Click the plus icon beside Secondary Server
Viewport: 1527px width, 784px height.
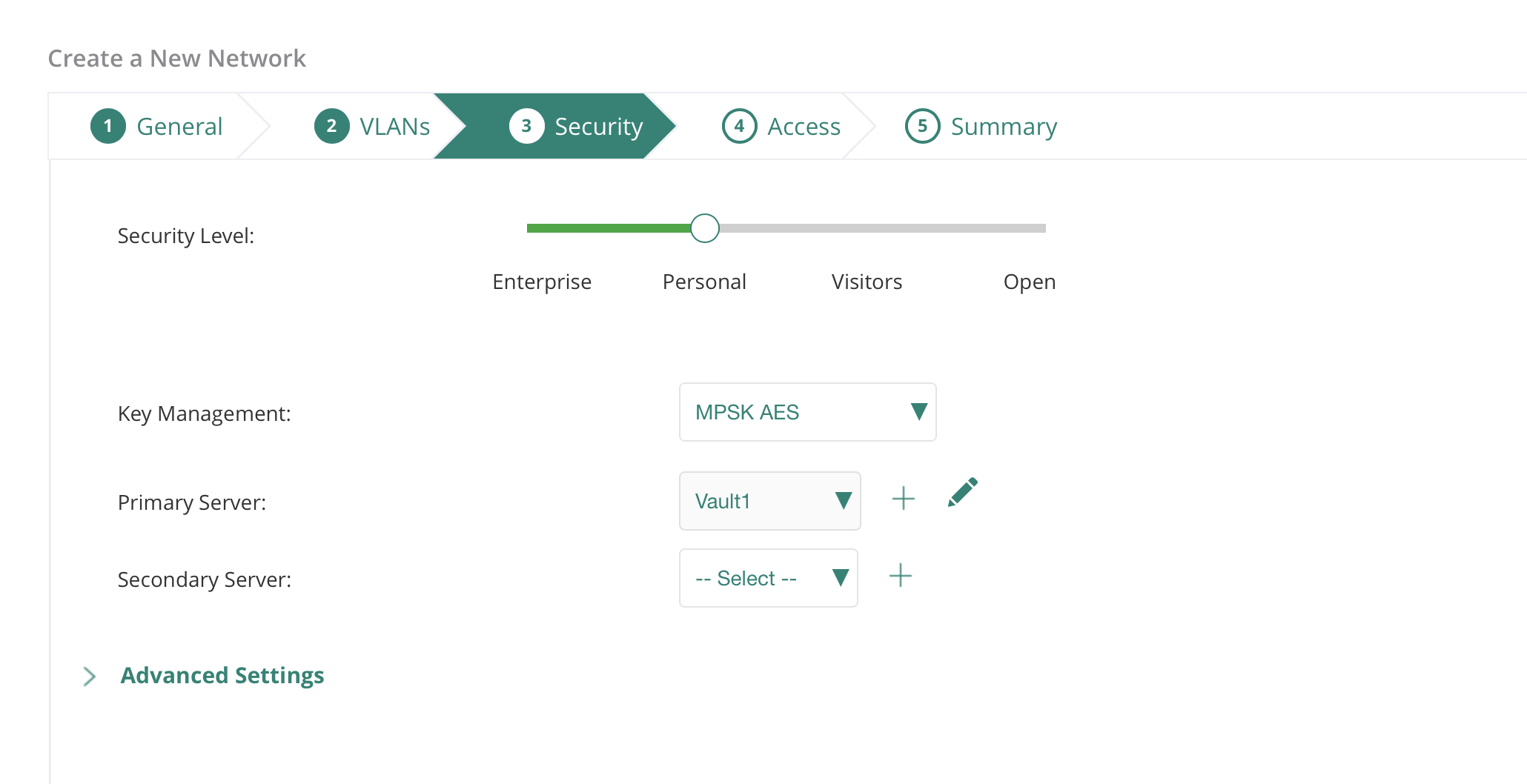click(900, 576)
